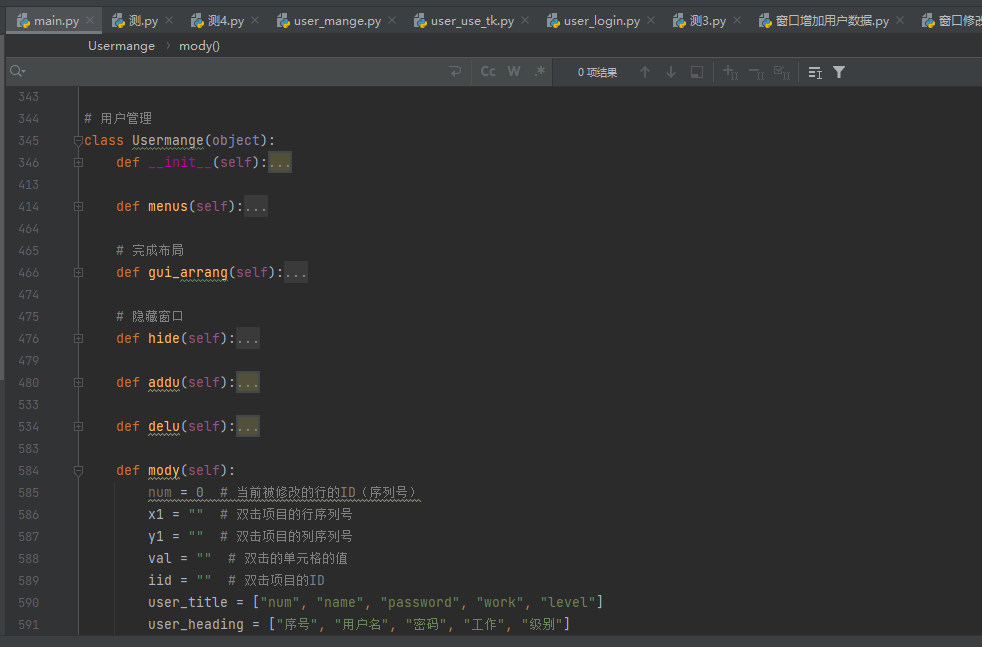Screen dimensions: 982x647
Task: Click the '0 项结果' result count
Action: point(597,73)
